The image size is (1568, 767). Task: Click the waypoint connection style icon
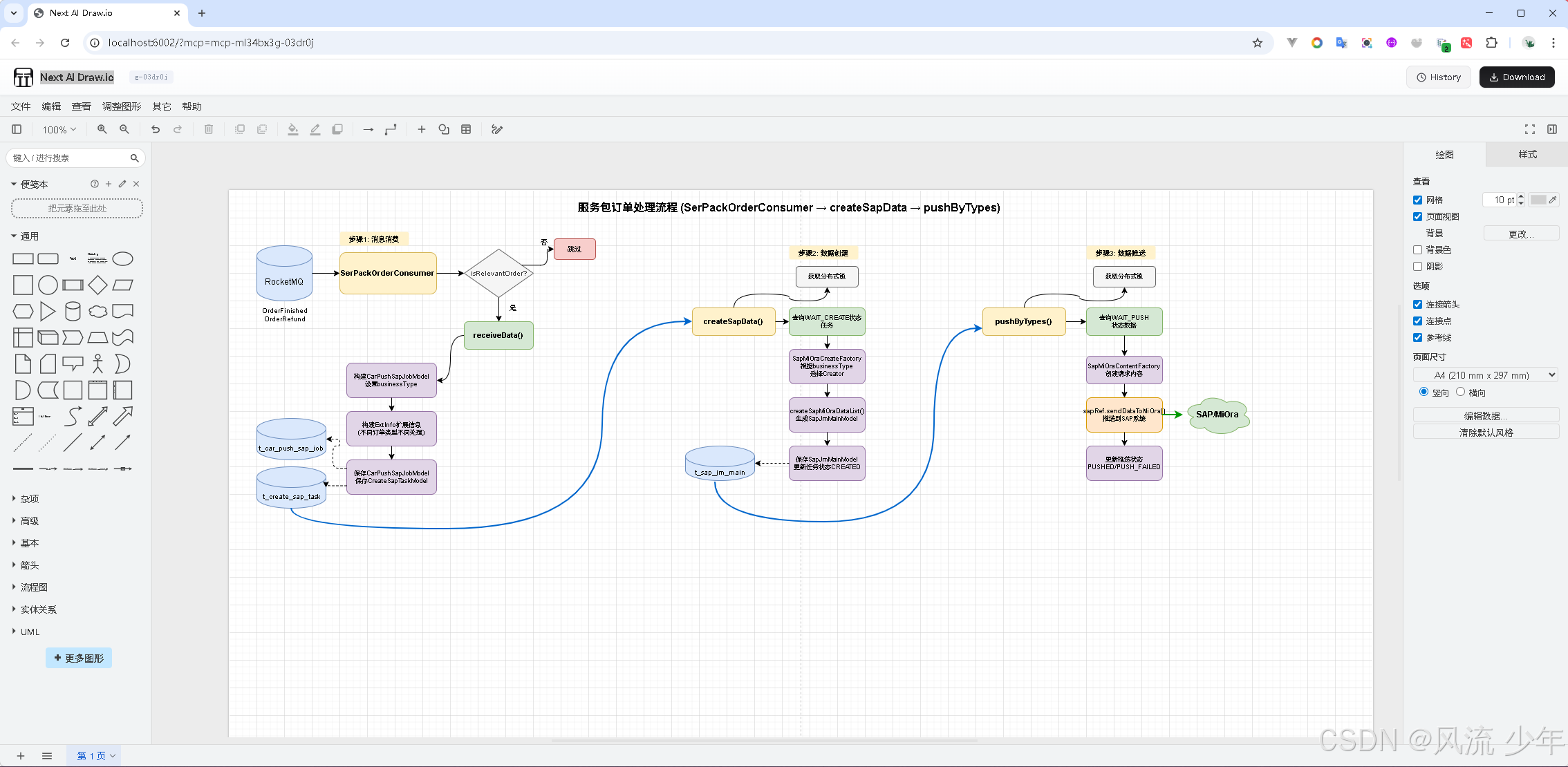(x=391, y=129)
